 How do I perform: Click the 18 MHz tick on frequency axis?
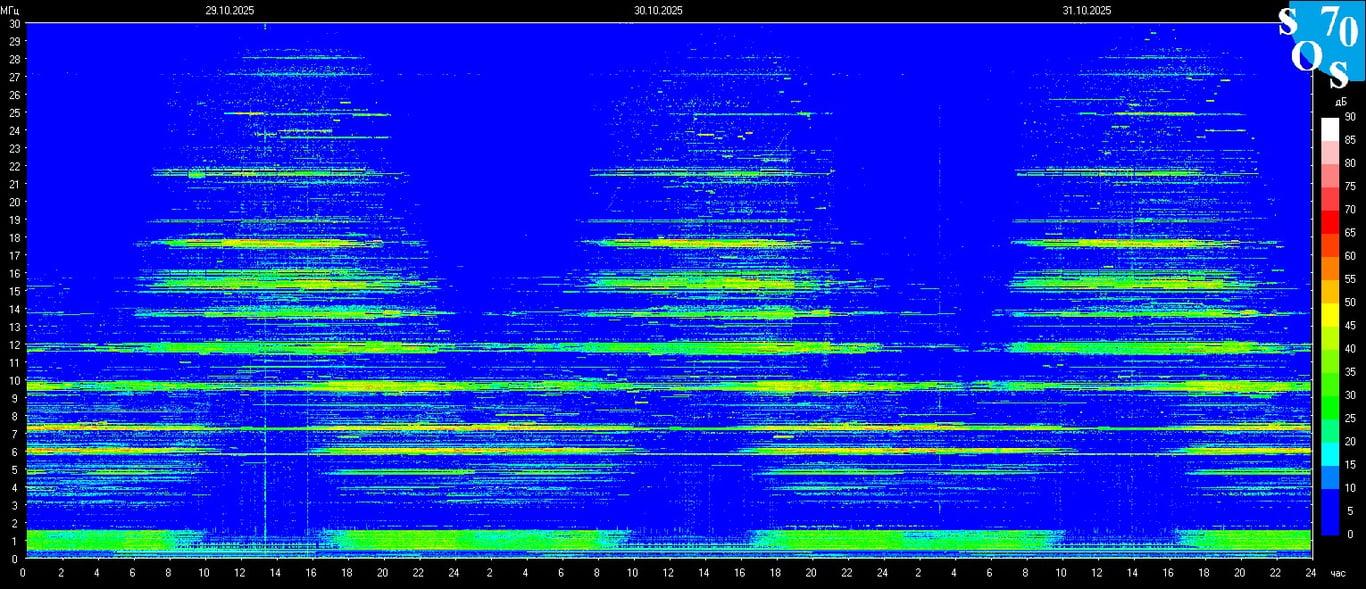pyautogui.click(x=14, y=238)
